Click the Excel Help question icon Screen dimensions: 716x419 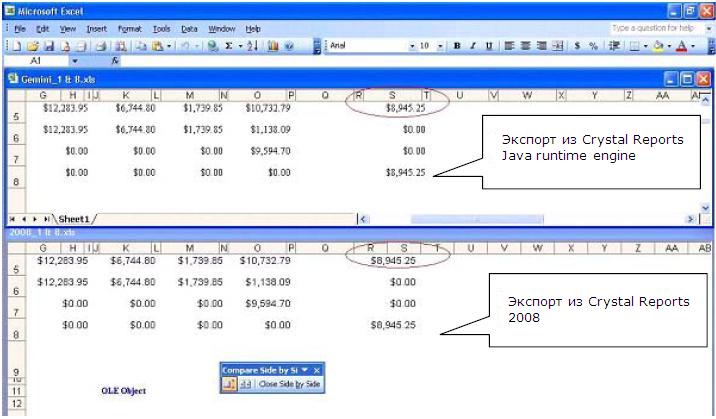tap(289, 46)
